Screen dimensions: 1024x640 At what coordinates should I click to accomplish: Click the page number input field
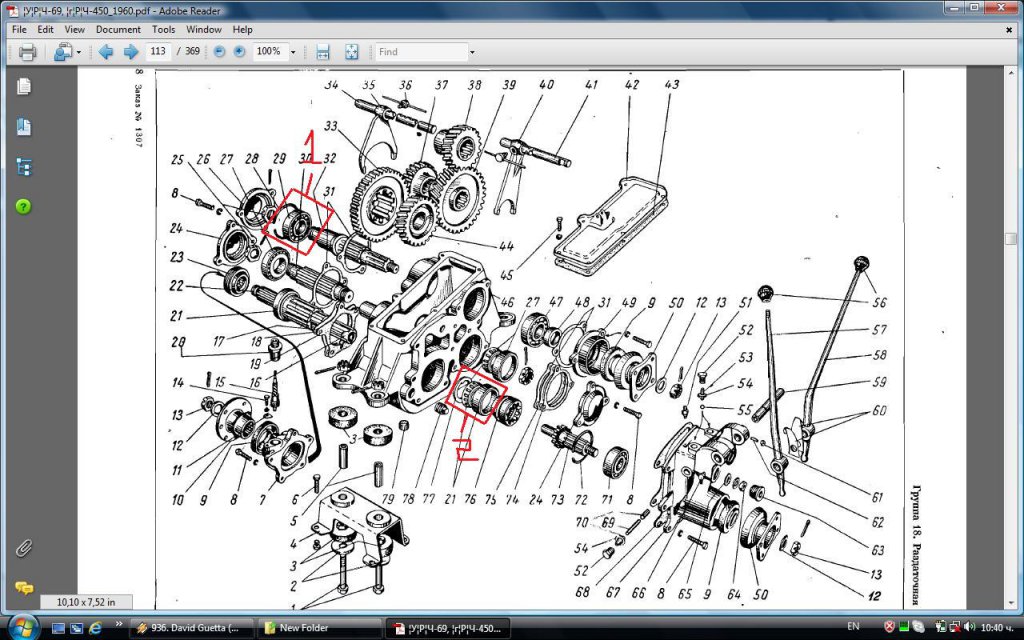[x=158, y=52]
